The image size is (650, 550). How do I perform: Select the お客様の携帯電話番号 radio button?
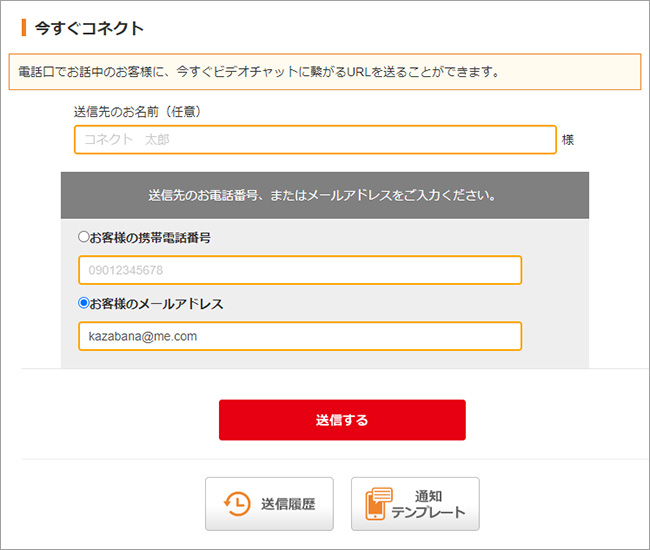pyautogui.click(x=83, y=238)
